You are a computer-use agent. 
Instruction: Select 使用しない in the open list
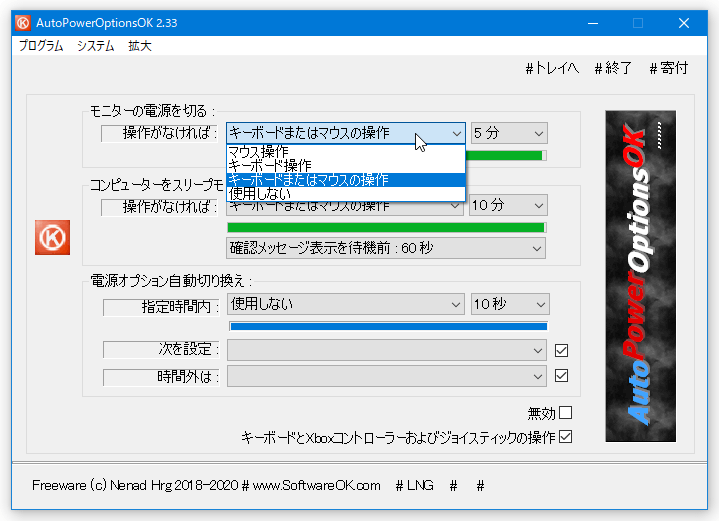(x=346, y=194)
